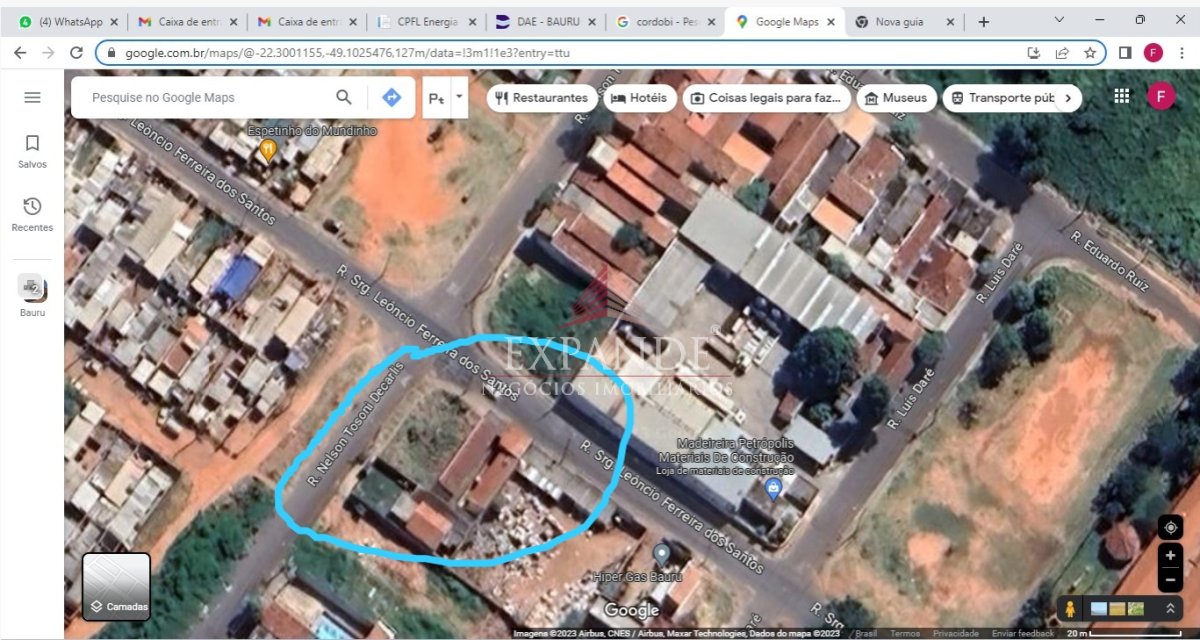Expand the imagery strip double chevron

(x=1166, y=608)
